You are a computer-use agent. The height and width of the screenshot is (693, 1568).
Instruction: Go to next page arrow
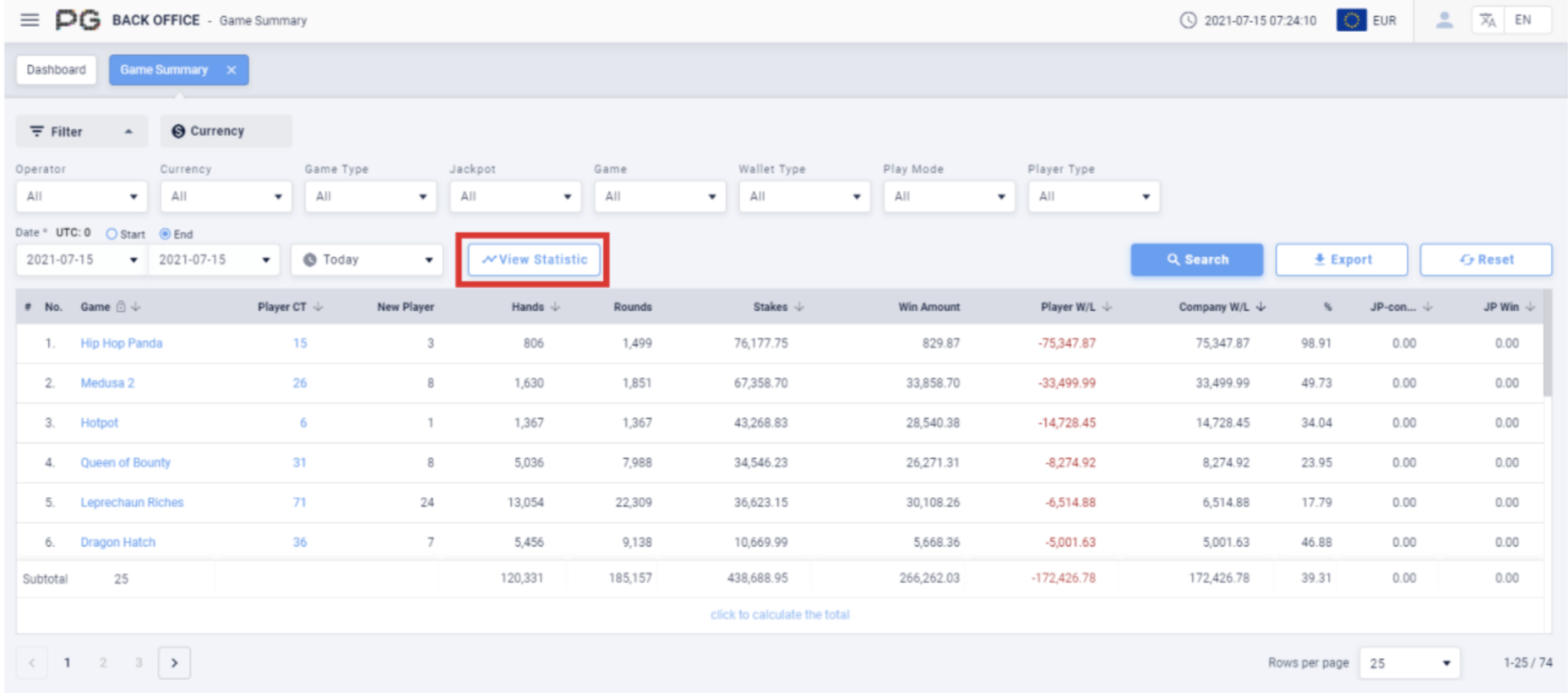click(174, 663)
